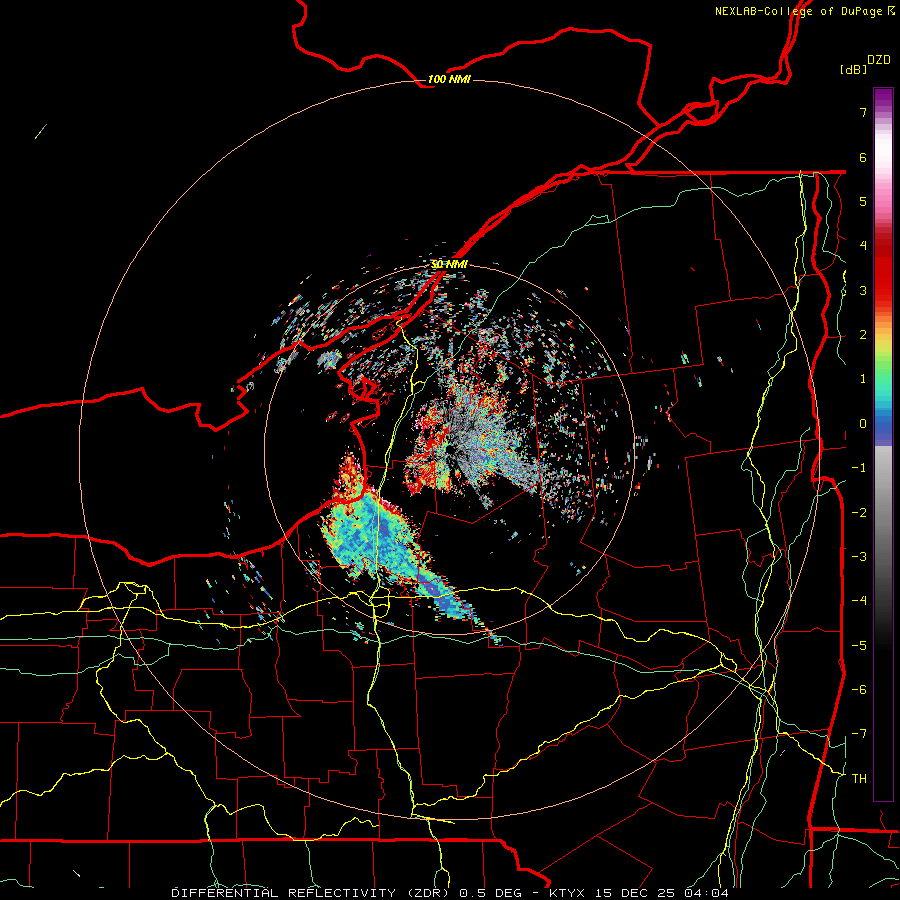
Task: Click the -4 value on the color scale
Action: pos(859,601)
